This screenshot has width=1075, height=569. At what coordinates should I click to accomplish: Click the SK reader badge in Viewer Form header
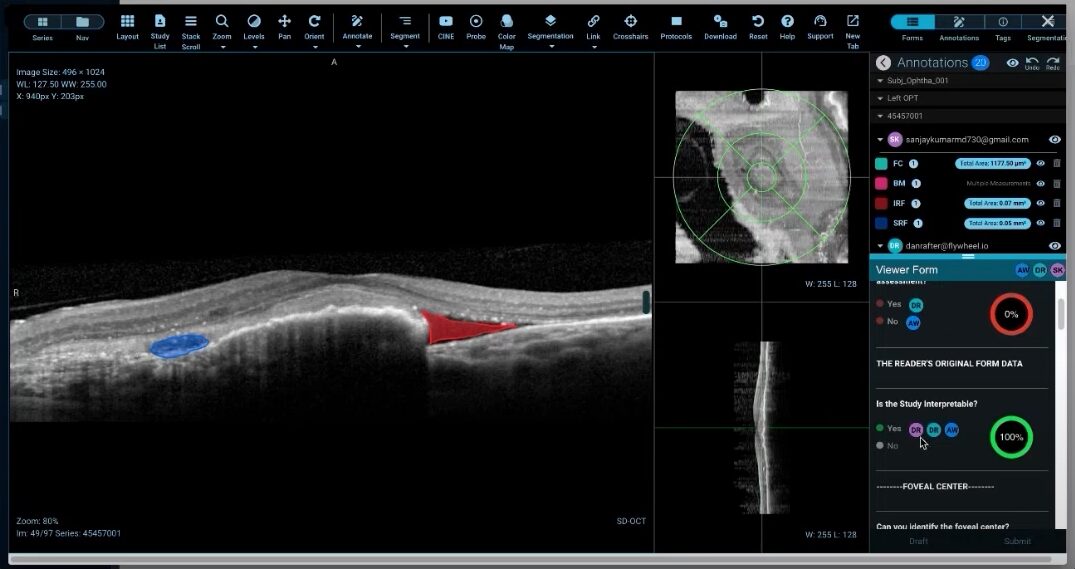(x=1058, y=270)
